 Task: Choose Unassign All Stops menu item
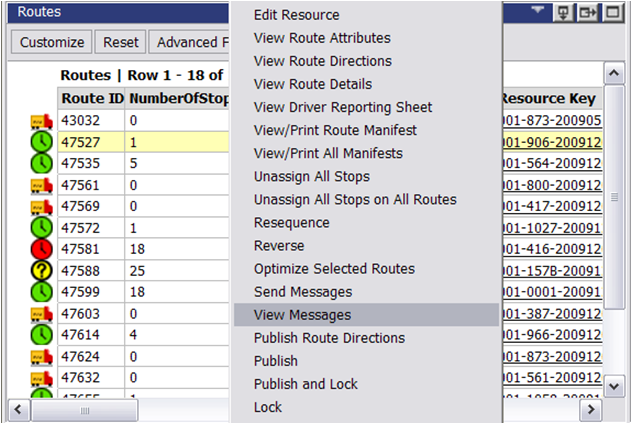[x=312, y=176]
